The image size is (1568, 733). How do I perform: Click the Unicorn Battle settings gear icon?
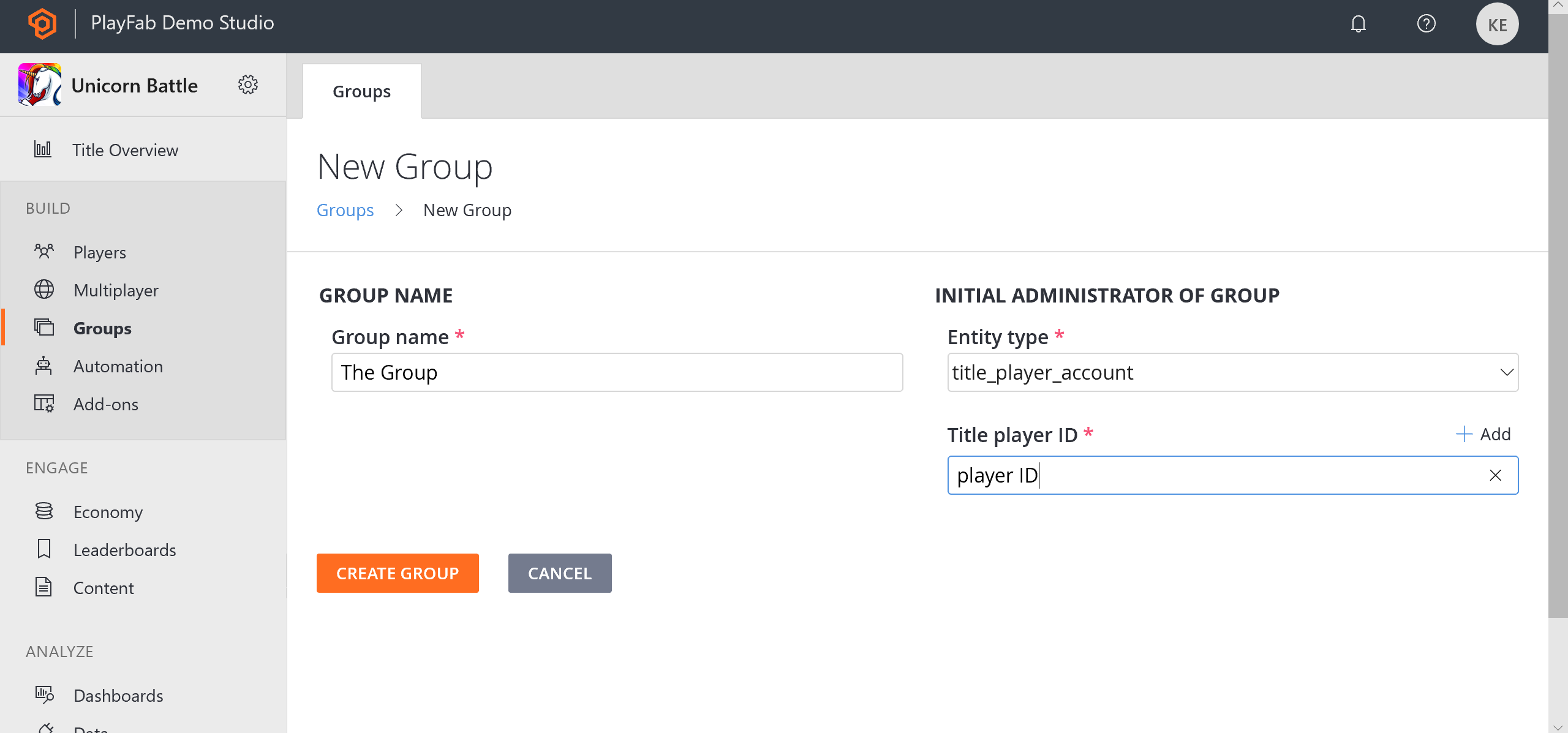point(247,85)
